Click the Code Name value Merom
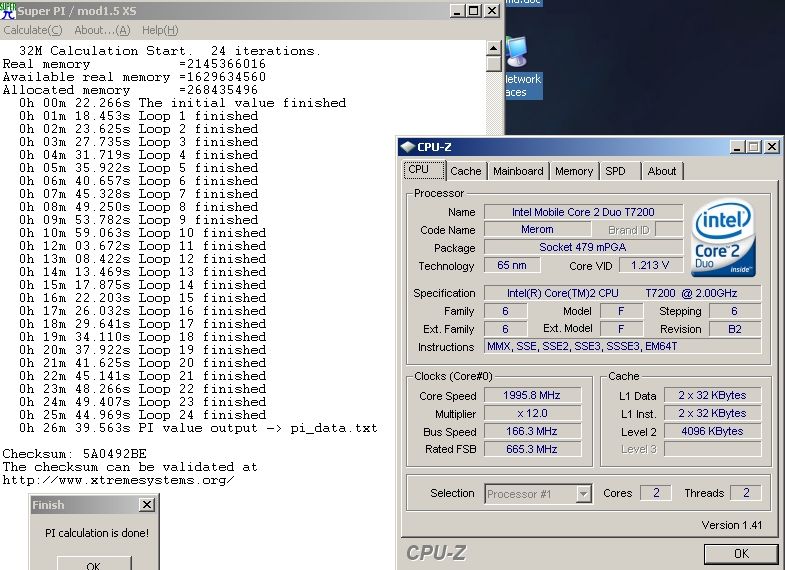This screenshot has height=570, width=785. (537, 229)
